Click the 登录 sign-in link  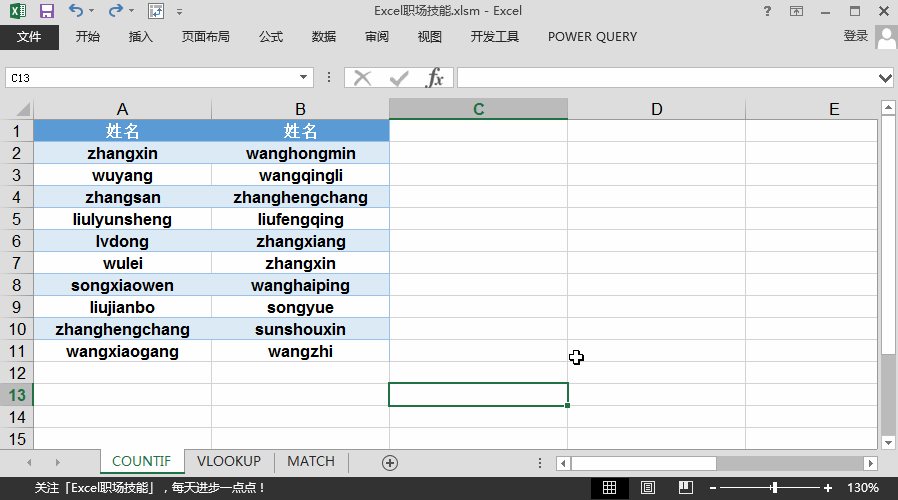click(856, 36)
